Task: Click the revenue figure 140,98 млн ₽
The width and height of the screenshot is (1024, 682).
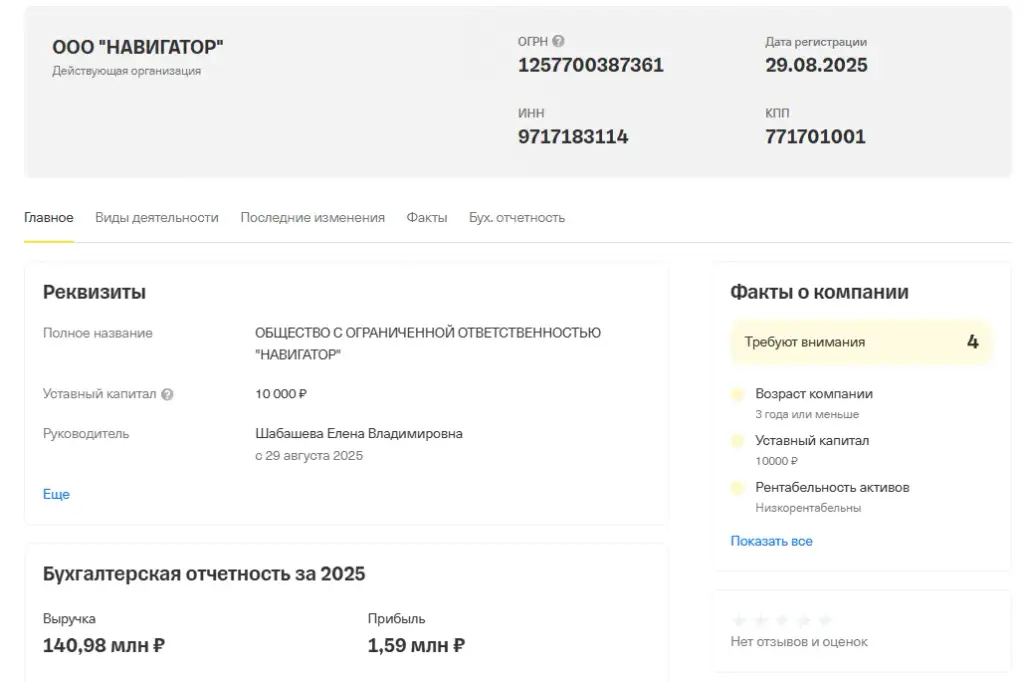Action: (x=104, y=645)
